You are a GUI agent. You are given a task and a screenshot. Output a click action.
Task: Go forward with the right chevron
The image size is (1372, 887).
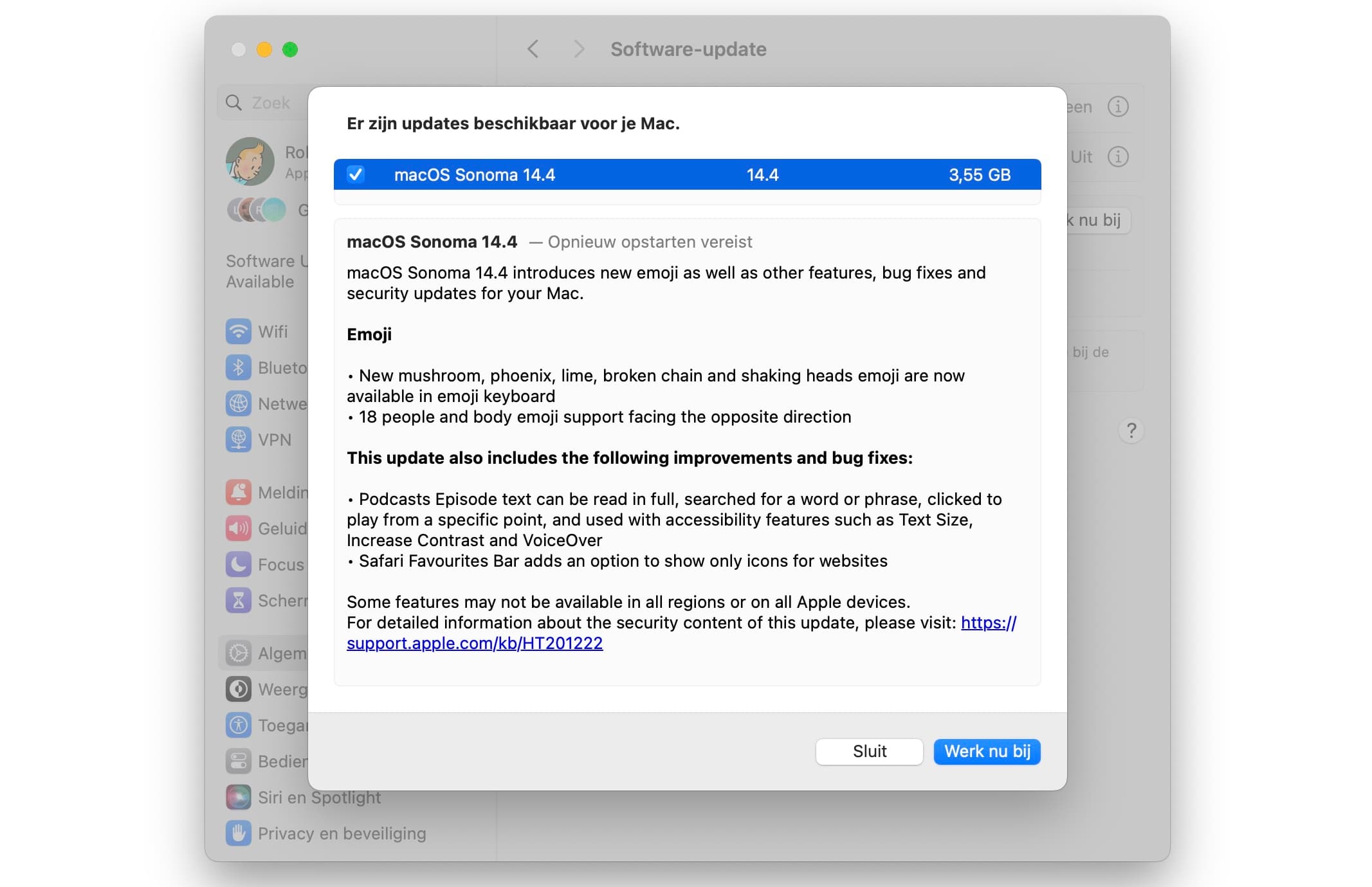pyautogui.click(x=579, y=49)
